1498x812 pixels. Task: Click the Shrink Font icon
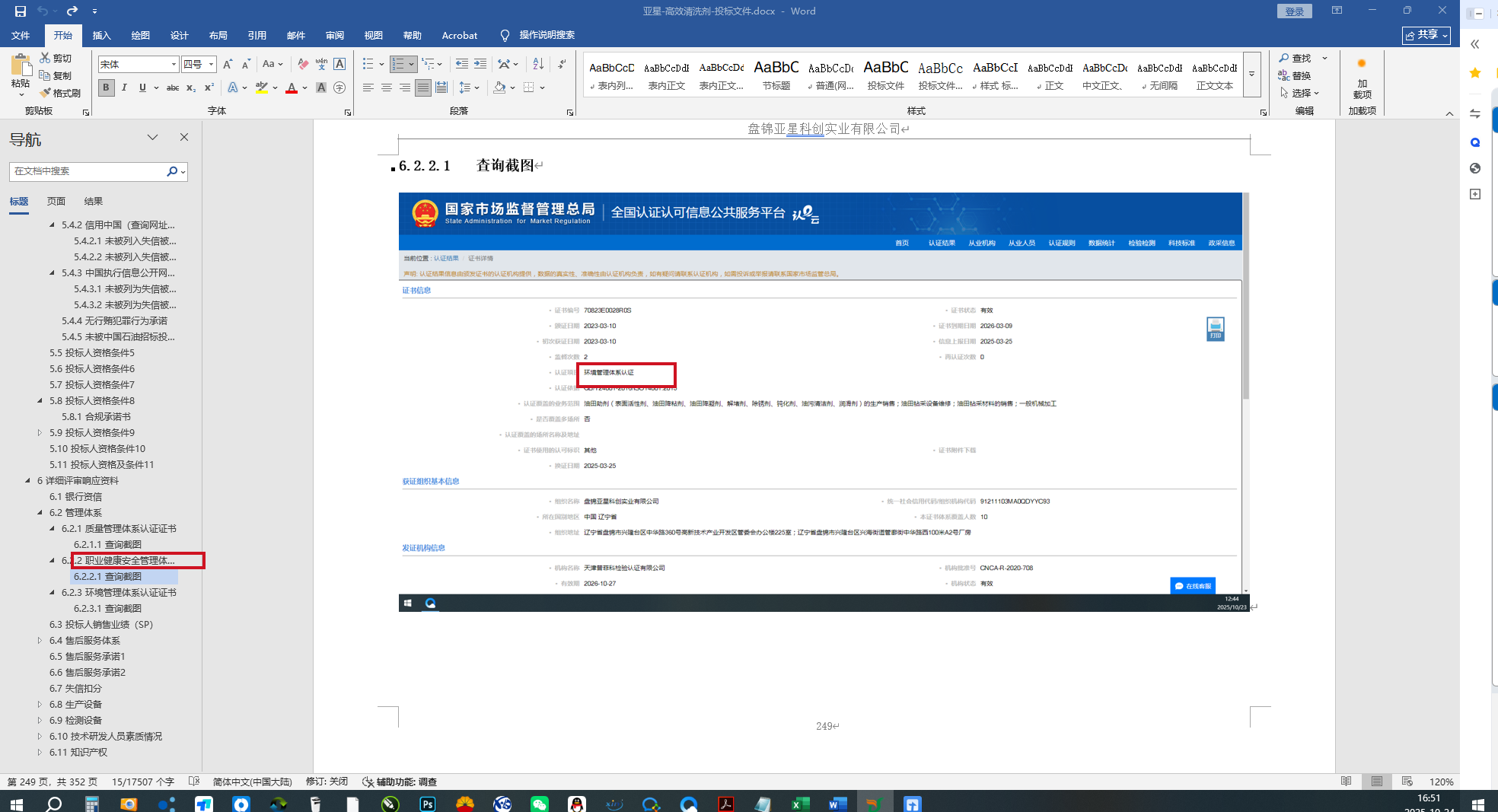[246, 65]
